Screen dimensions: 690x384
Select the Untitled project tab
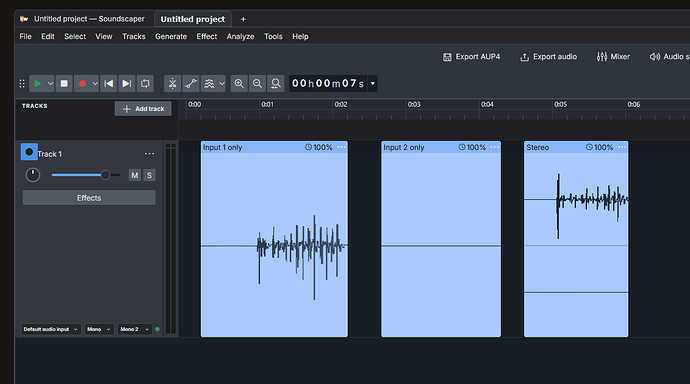click(x=193, y=19)
